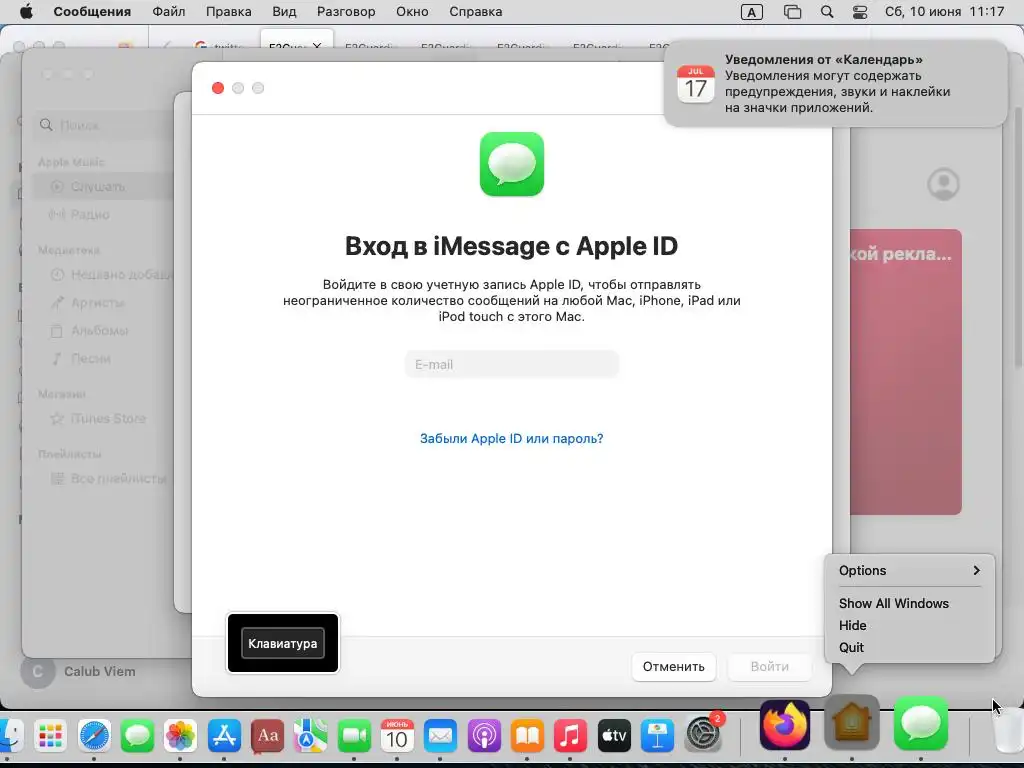Click the Home app icon in the Dock
1024x768 pixels.
pos(852,724)
